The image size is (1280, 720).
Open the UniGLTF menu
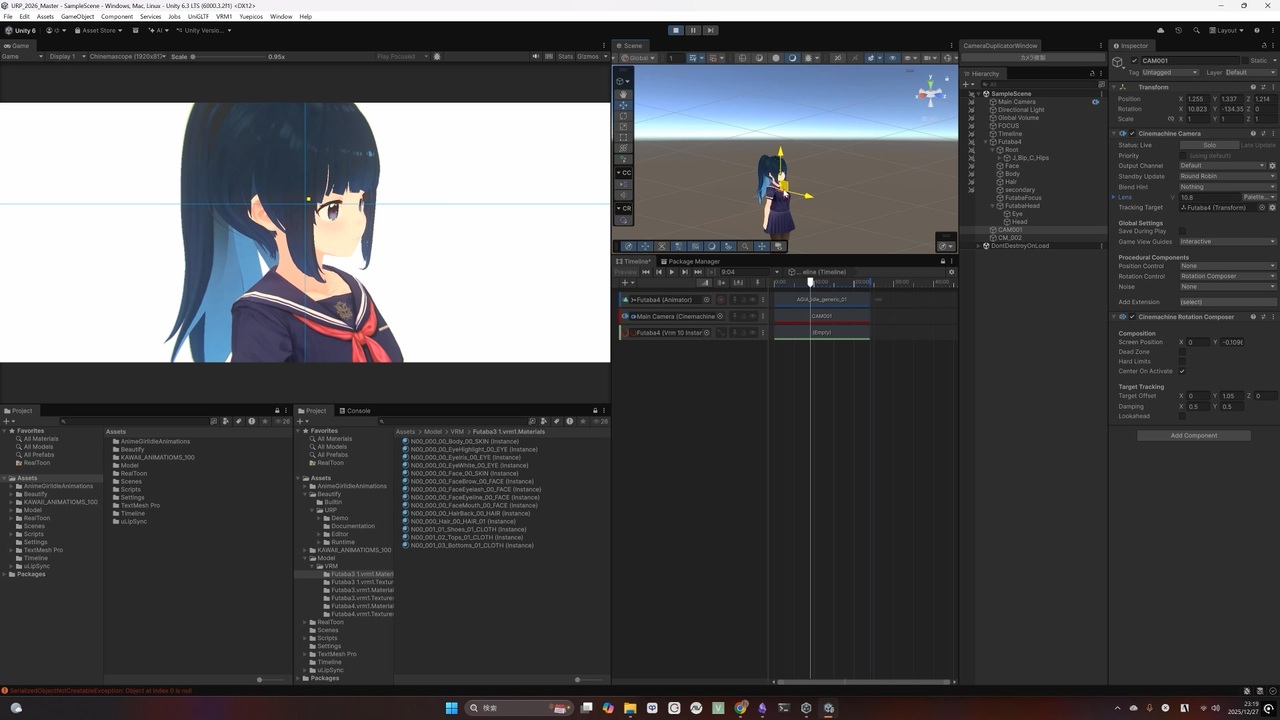tap(198, 17)
